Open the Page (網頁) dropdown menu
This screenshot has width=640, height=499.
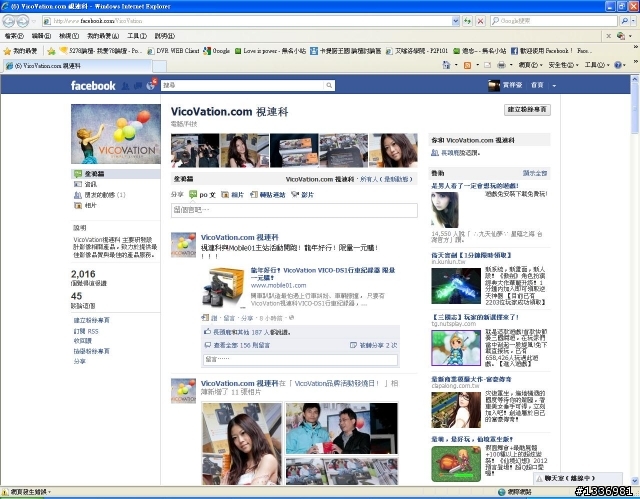click(530, 65)
